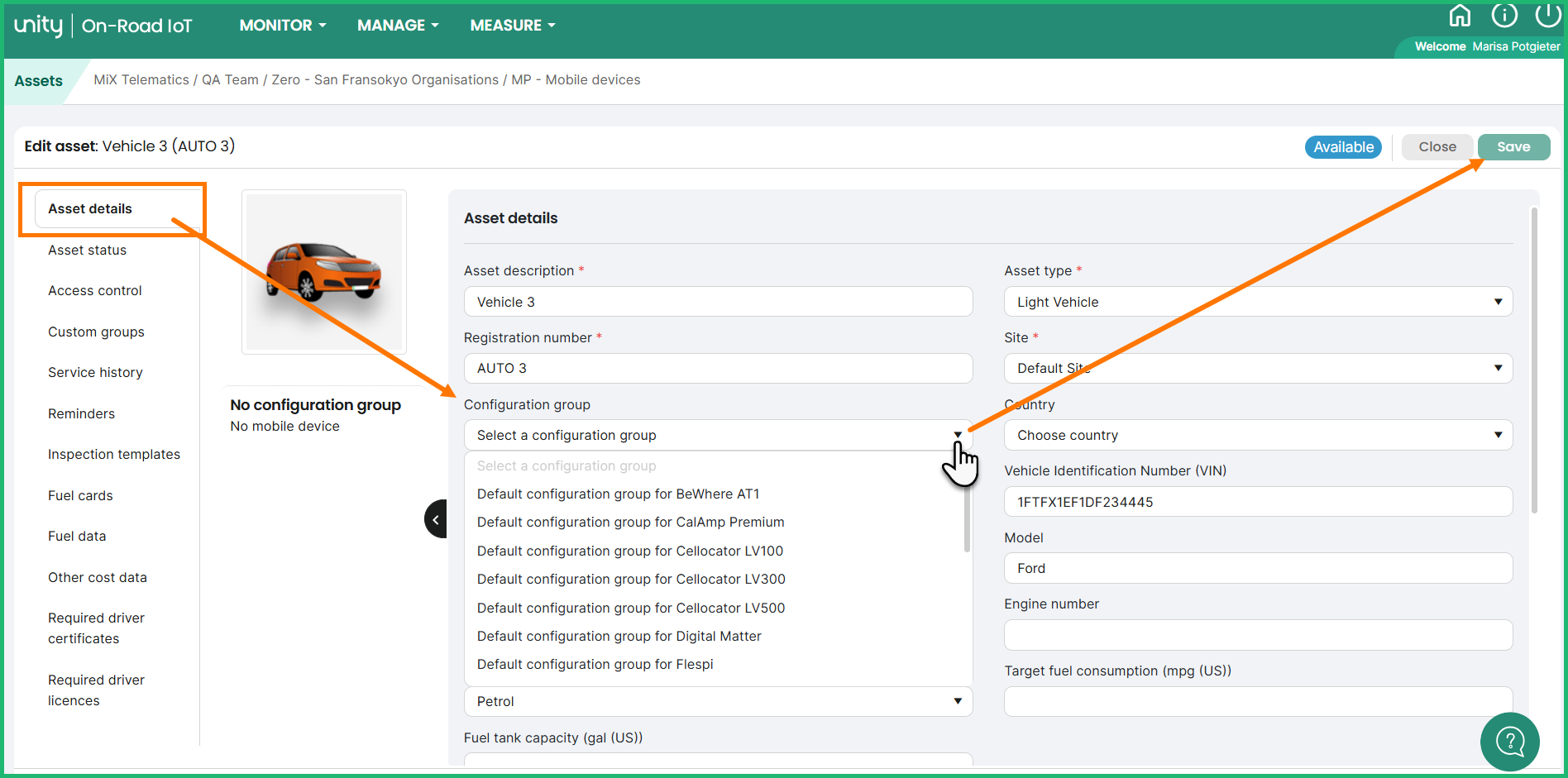Image resolution: width=1568 pixels, height=778 pixels.
Task: Choose Default configuration group for Cellocator LV300
Action: [631, 580]
